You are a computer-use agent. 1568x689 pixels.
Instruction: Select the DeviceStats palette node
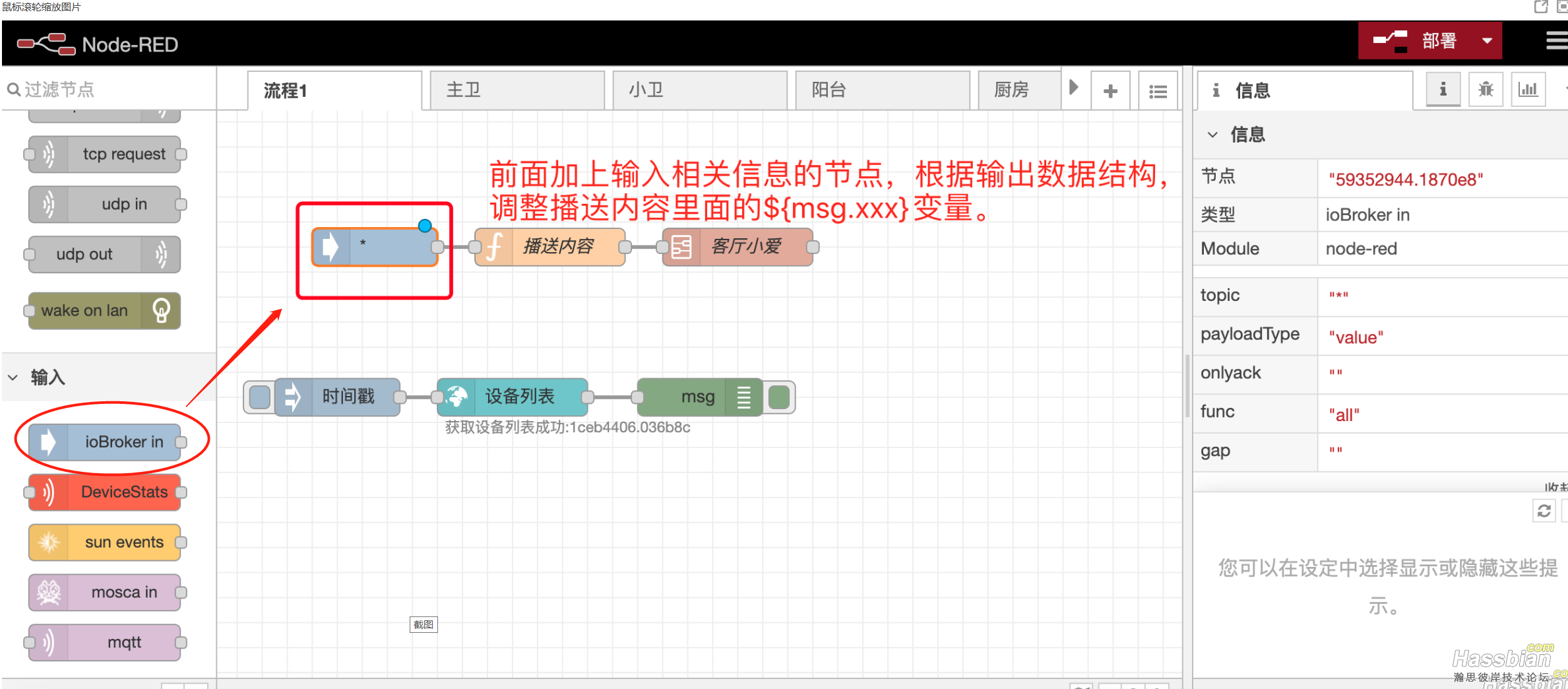point(105,492)
